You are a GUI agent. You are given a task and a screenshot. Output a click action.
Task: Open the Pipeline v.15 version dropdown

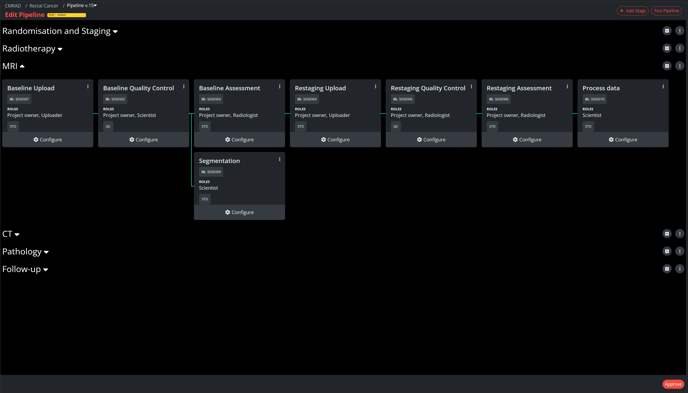82,5
